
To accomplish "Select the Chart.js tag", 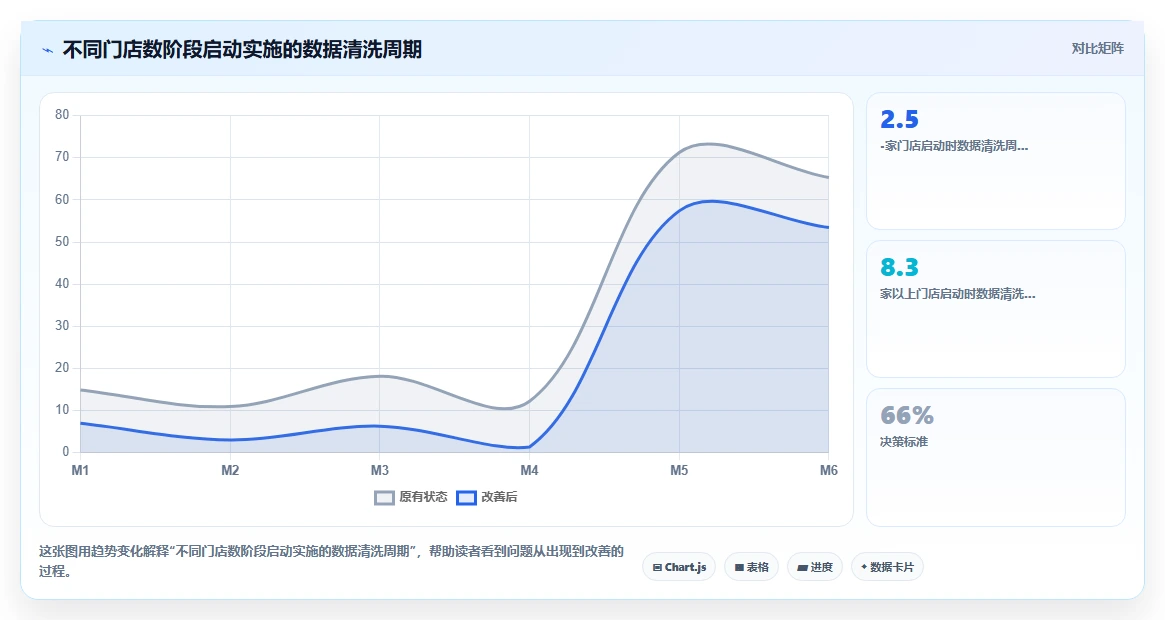I will 679,567.
